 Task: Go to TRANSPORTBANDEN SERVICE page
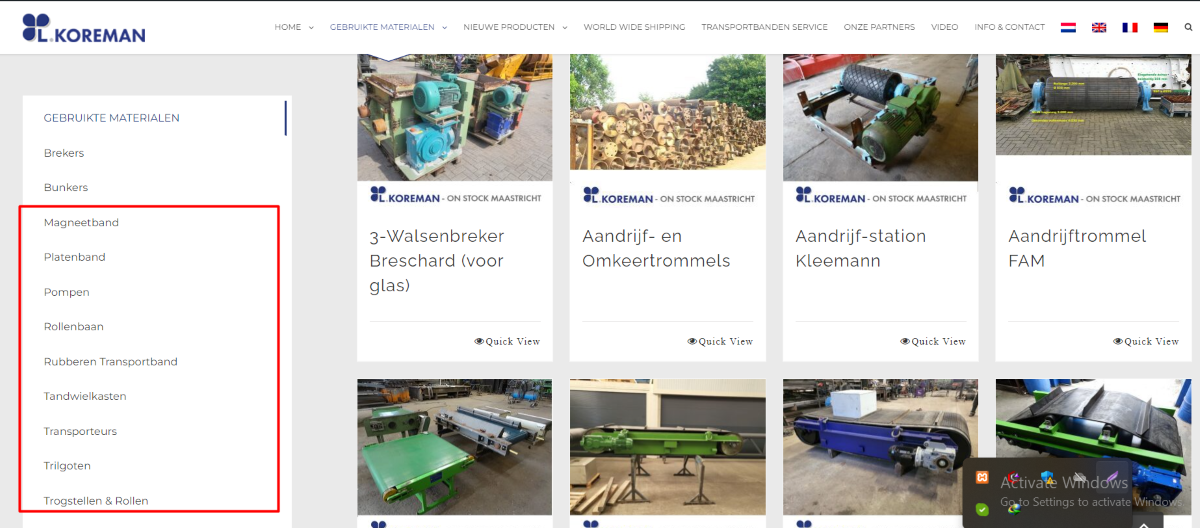[x=765, y=27]
